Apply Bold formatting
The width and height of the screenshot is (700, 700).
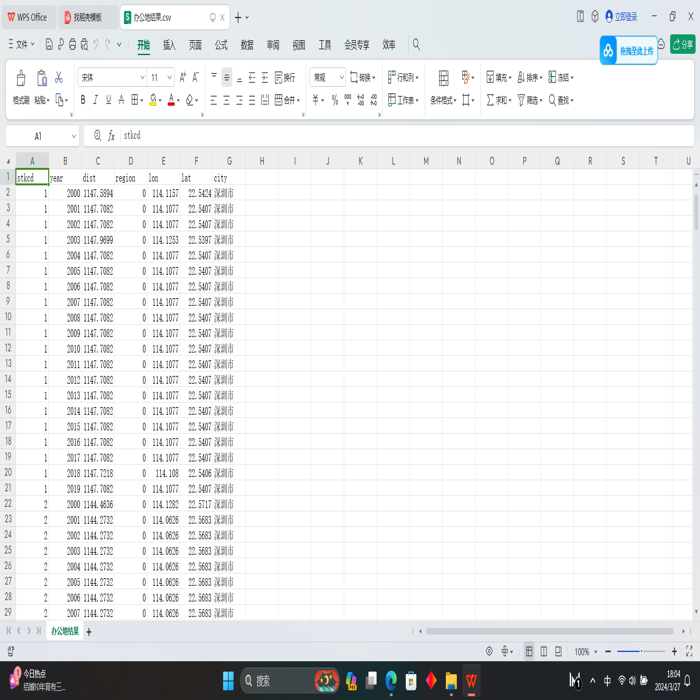pyautogui.click(x=83, y=100)
